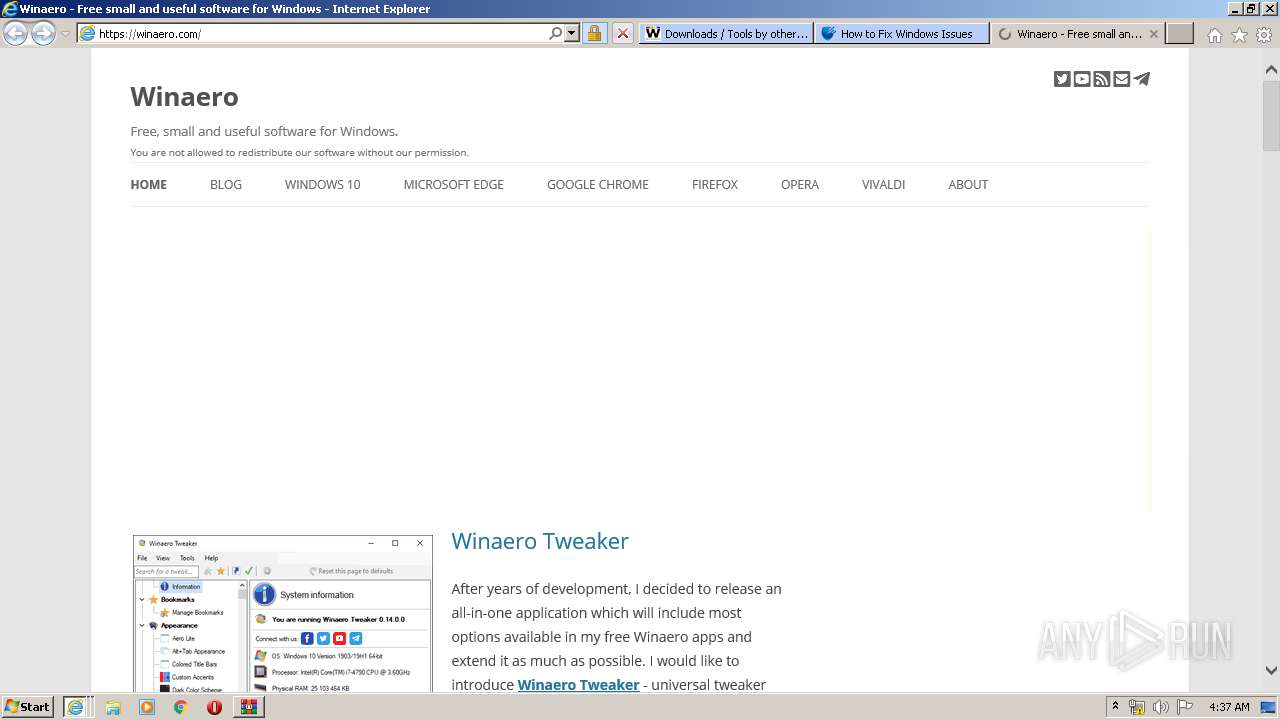Close the Winaero browser tab
The height and width of the screenshot is (720, 1280).
click(x=1153, y=33)
